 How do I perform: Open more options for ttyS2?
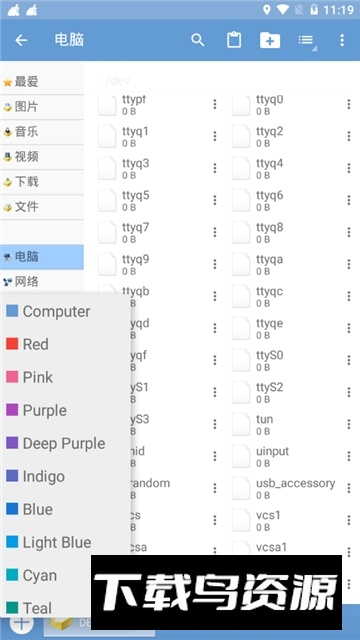[x=349, y=392]
